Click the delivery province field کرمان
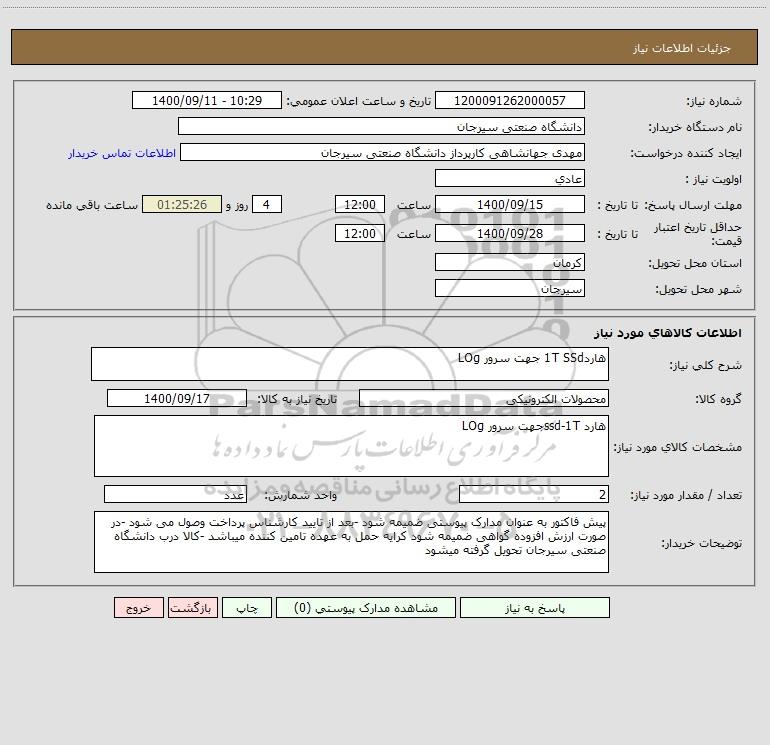The width and height of the screenshot is (770, 745). pyautogui.click(x=510, y=262)
